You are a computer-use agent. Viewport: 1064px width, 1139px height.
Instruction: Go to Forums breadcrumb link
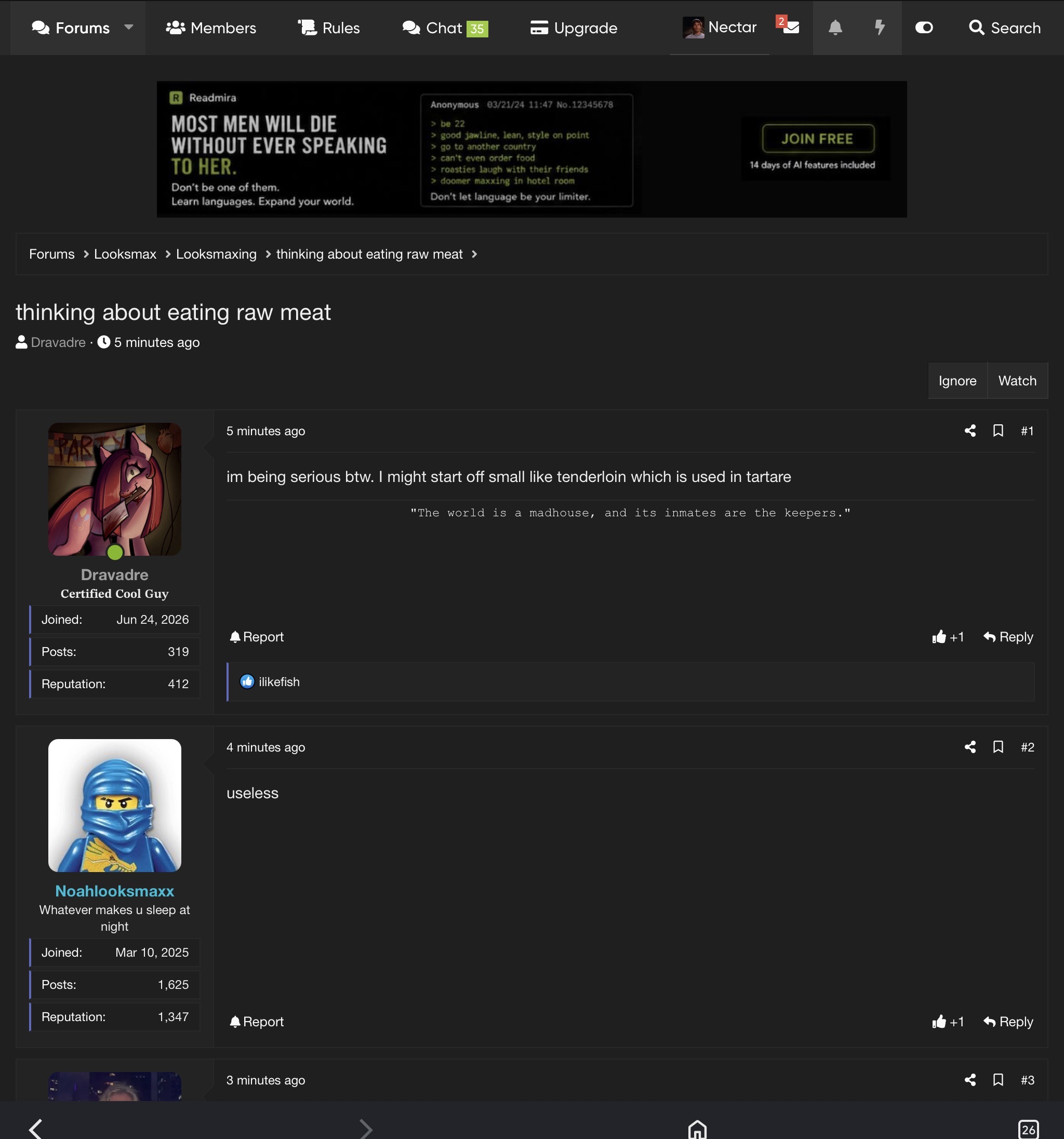[51, 254]
